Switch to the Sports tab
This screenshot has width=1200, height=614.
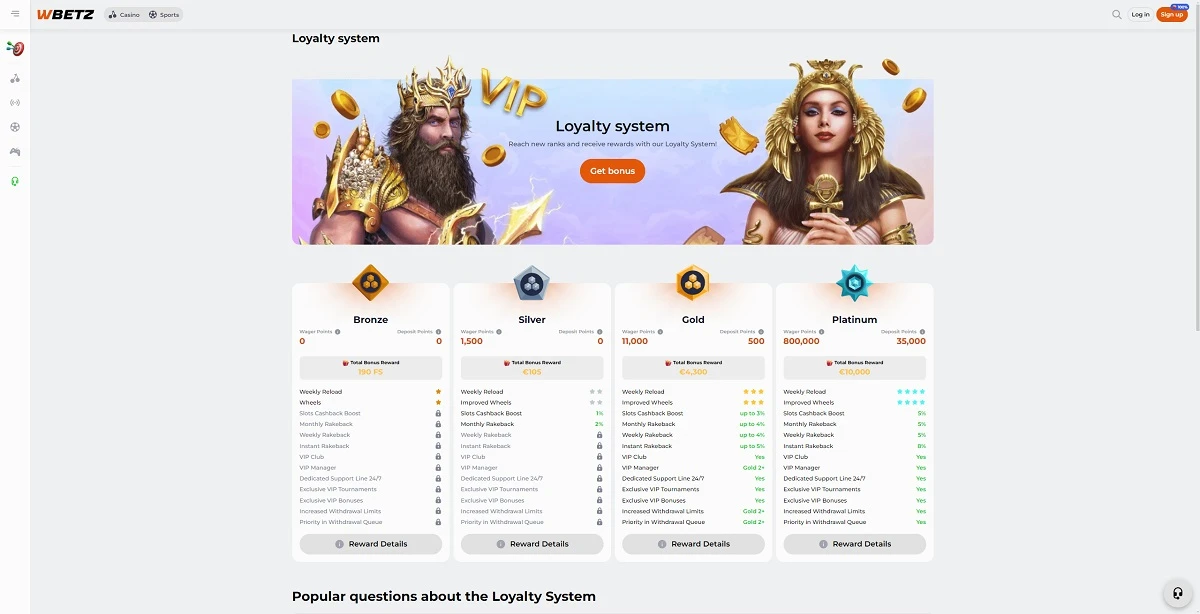[x=164, y=15]
